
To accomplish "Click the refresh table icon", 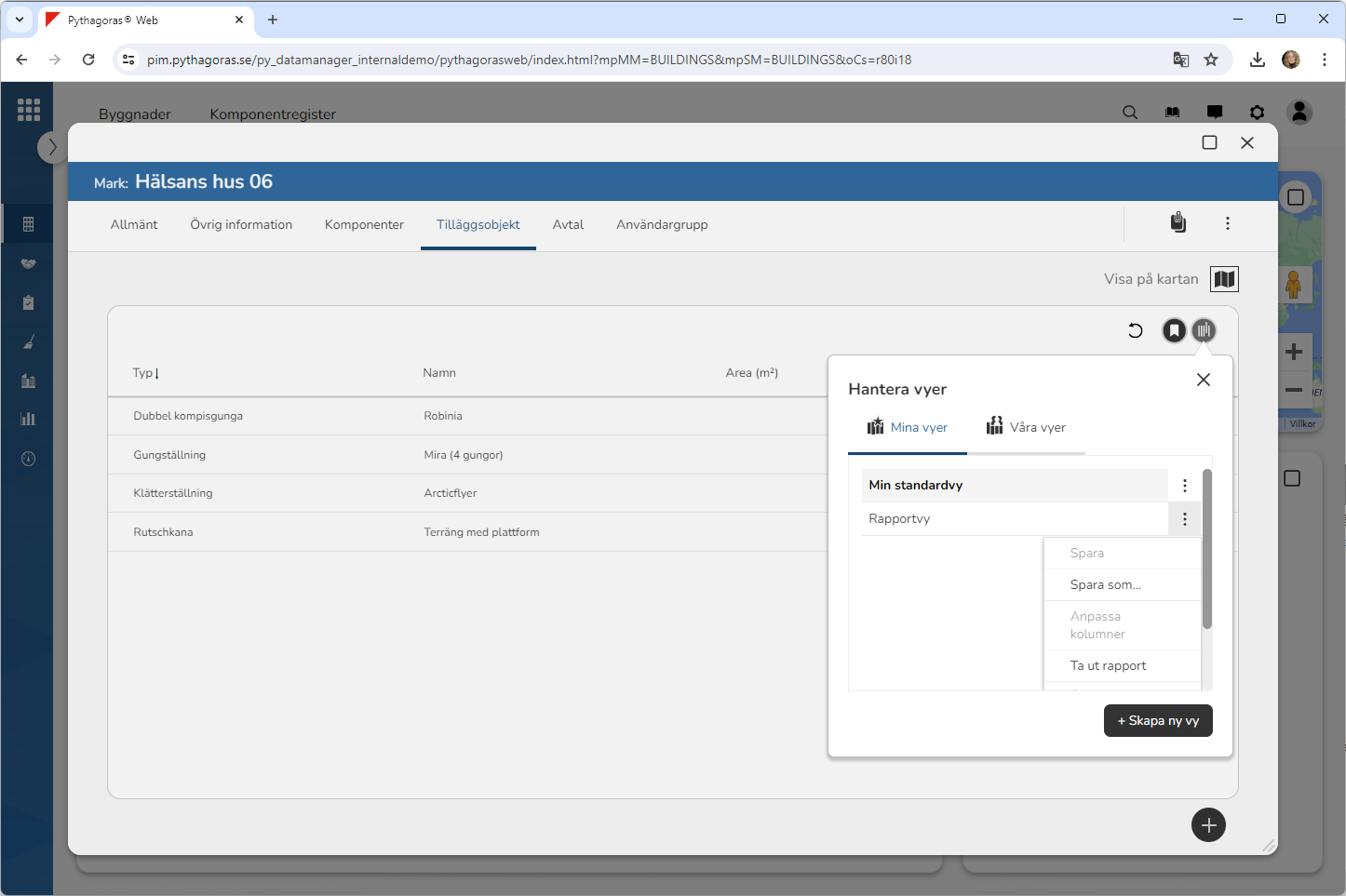I will pos(1135,330).
